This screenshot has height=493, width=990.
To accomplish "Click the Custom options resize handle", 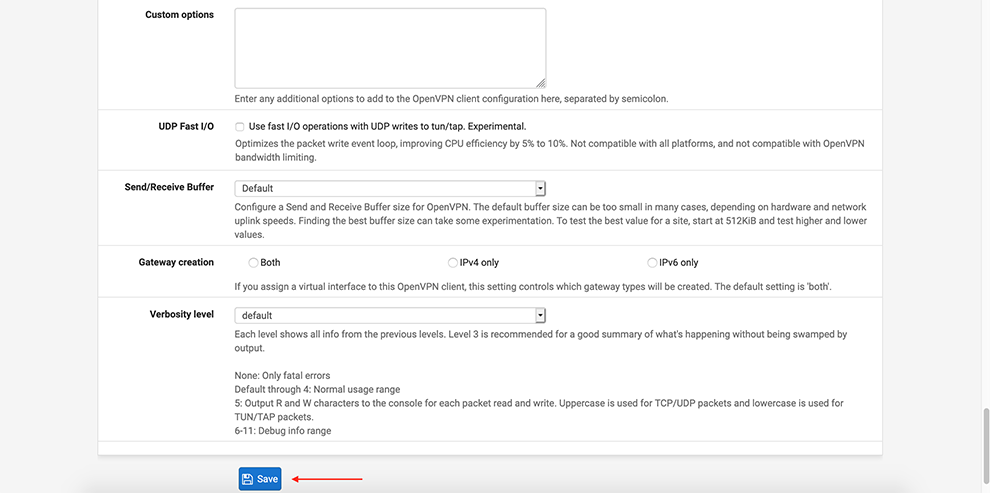I will pyautogui.click(x=541, y=83).
